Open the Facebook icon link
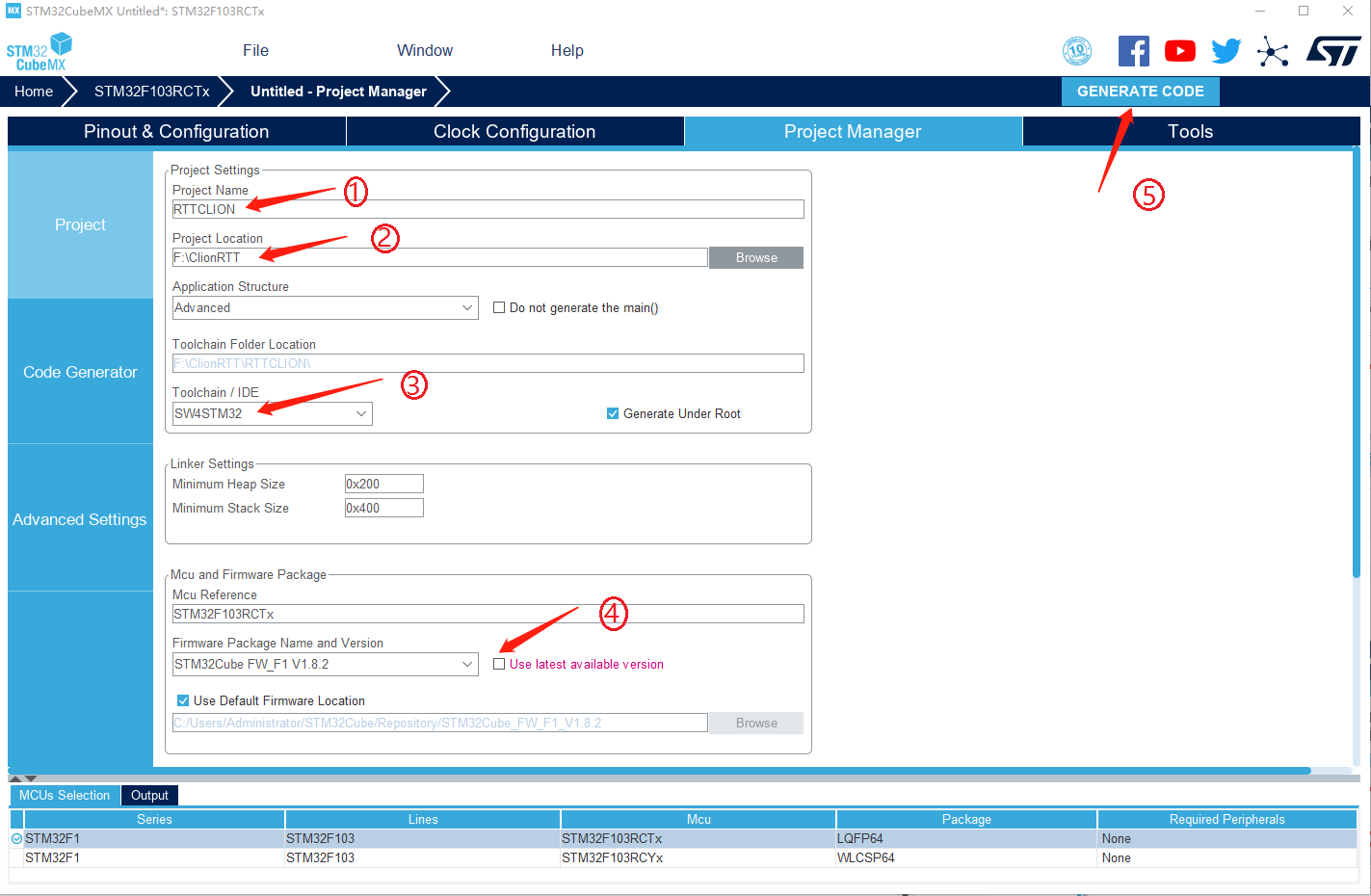The image size is (1371, 896). tap(1133, 51)
